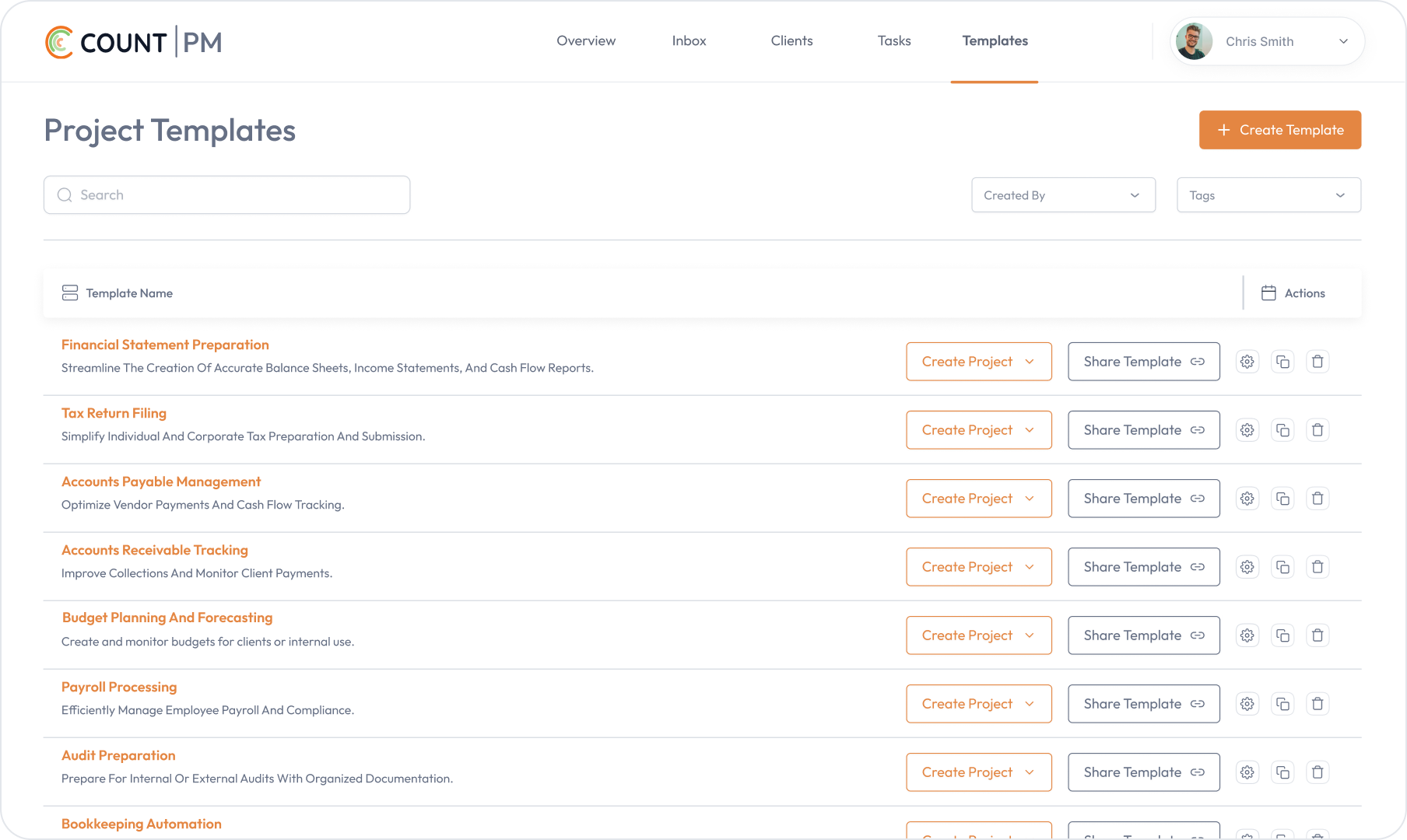Delete the Accounts Payable Management template
1407x840 pixels.
(1318, 498)
